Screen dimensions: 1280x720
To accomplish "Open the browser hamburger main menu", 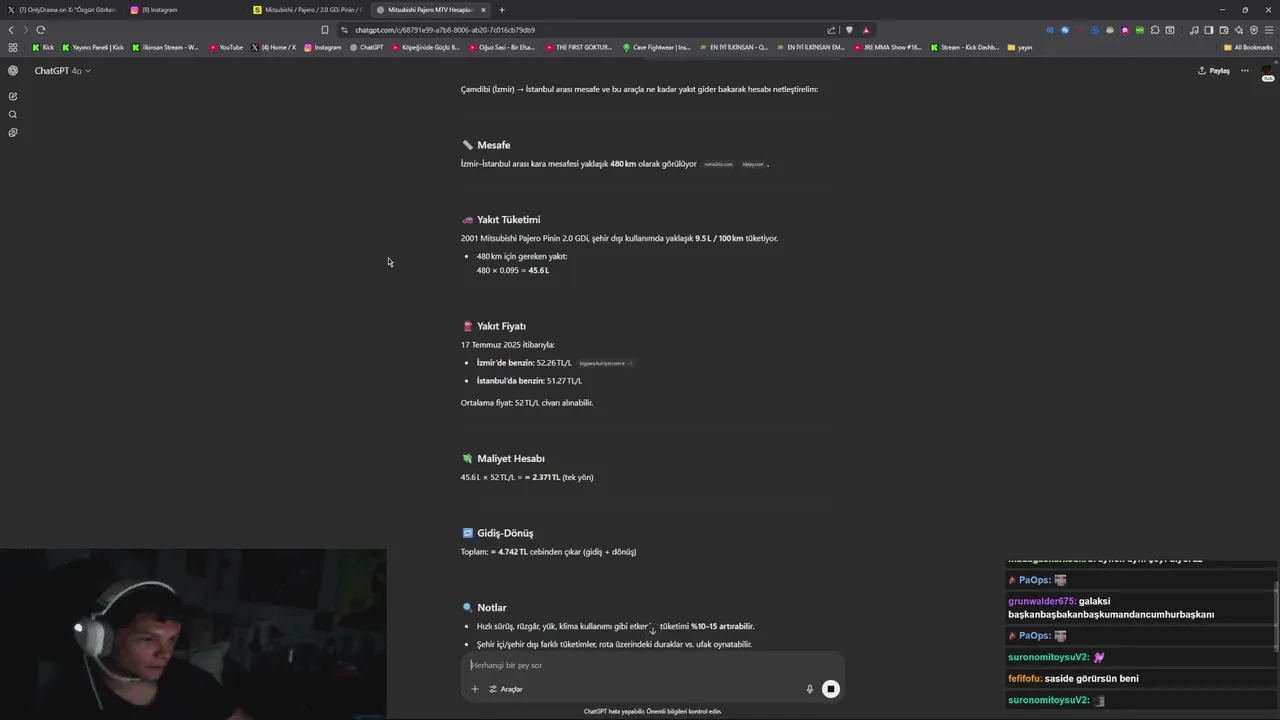I will click(x=1268, y=30).
